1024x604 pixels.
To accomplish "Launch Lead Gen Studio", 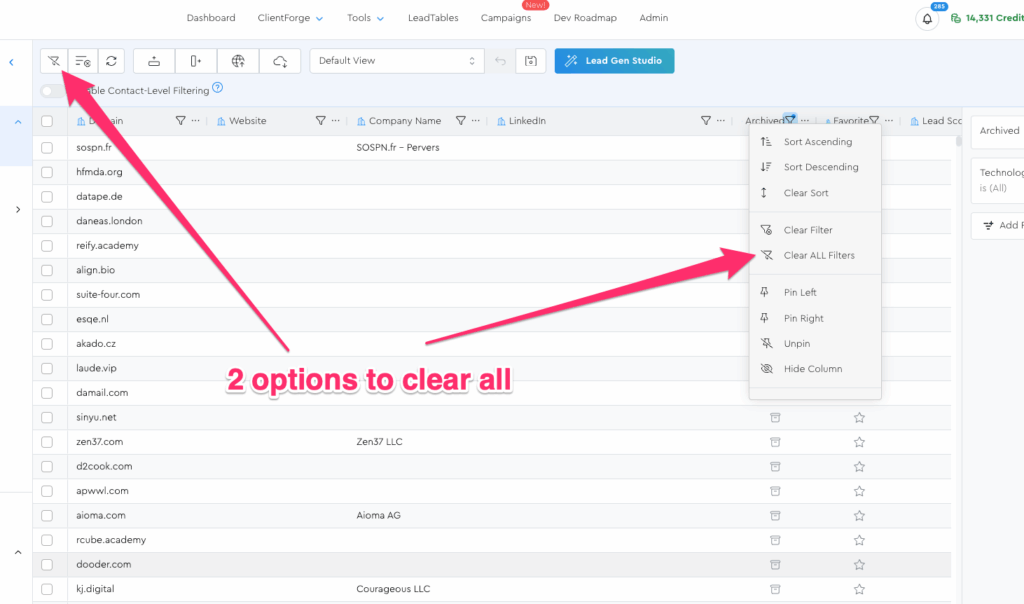I will [x=615, y=61].
